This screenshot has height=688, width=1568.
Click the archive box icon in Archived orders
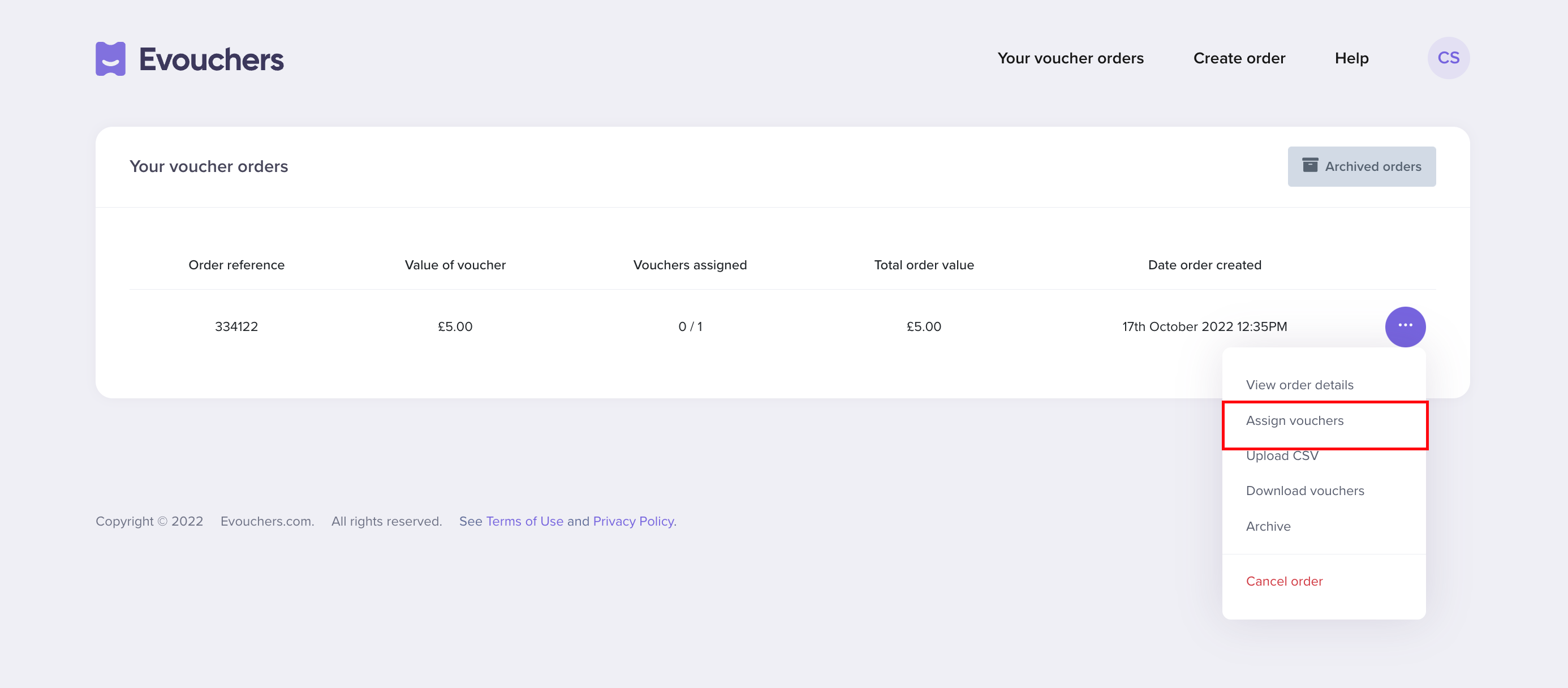click(x=1310, y=165)
